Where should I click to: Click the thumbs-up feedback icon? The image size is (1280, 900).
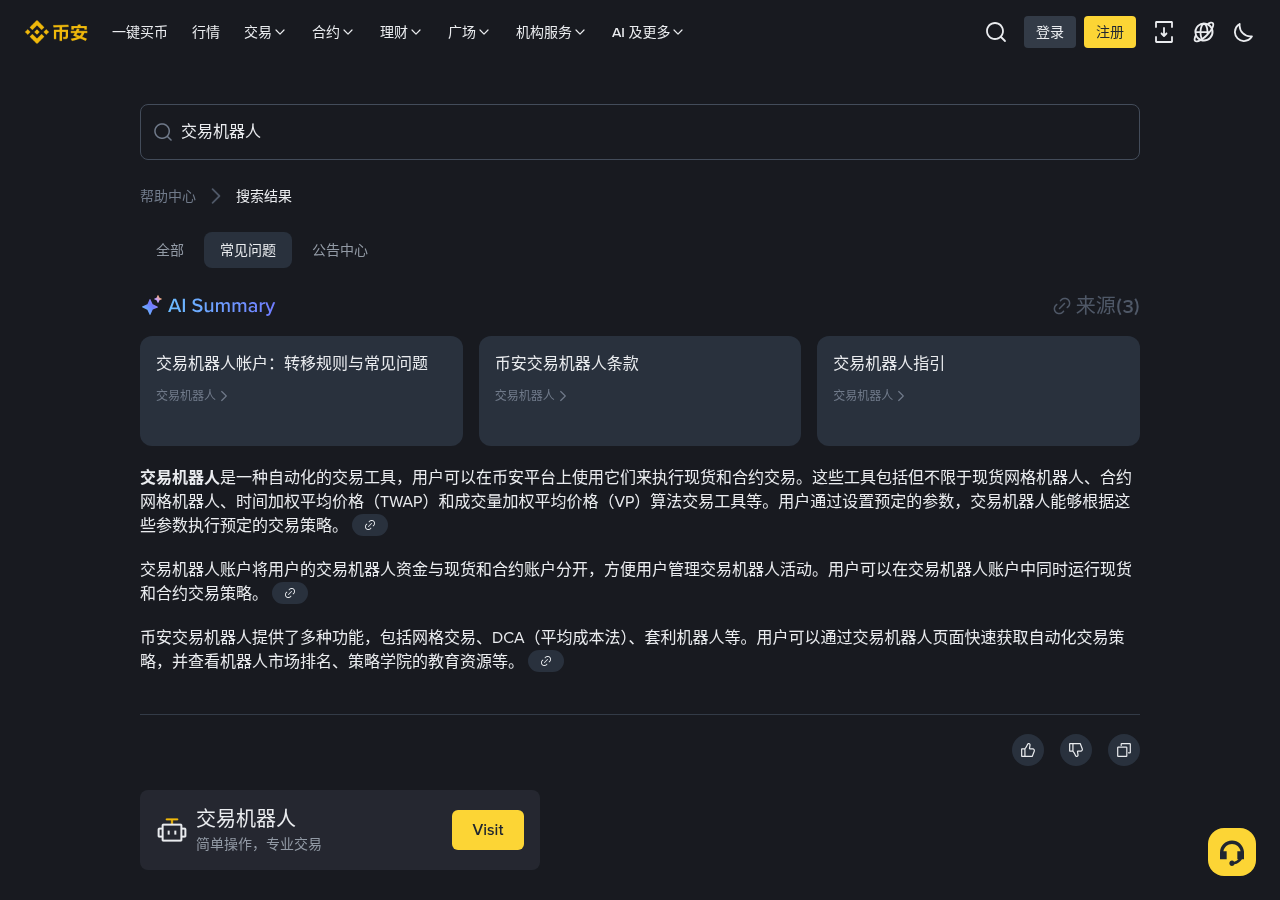click(1028, 750)
